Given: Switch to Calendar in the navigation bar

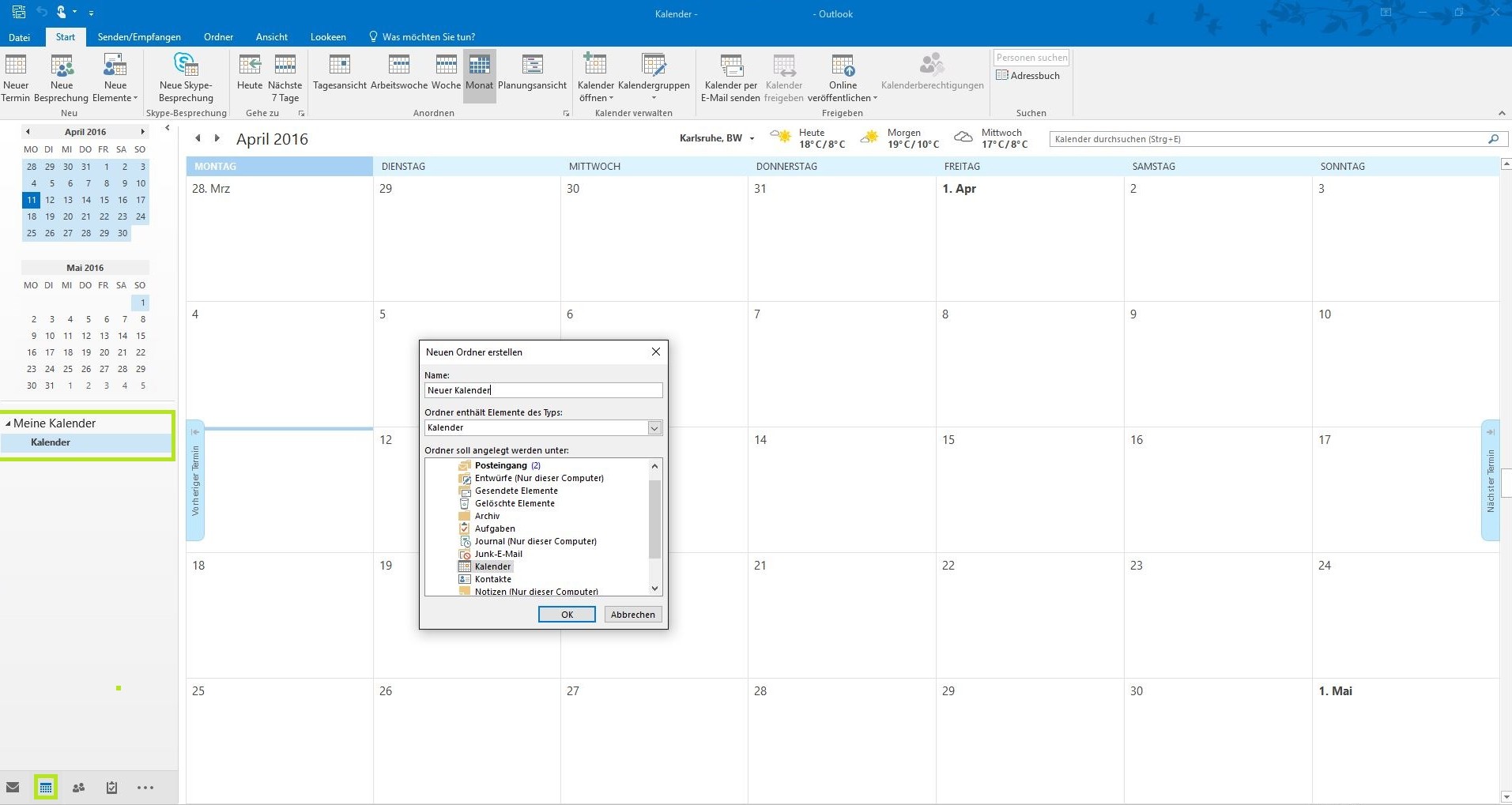Looking at the screenshot, I should [46, 788].
